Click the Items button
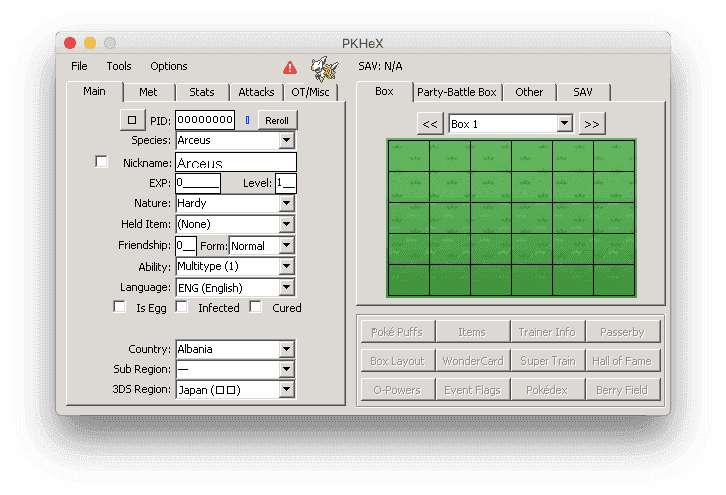This screenshot has height=495, width=726. (472, 332)
